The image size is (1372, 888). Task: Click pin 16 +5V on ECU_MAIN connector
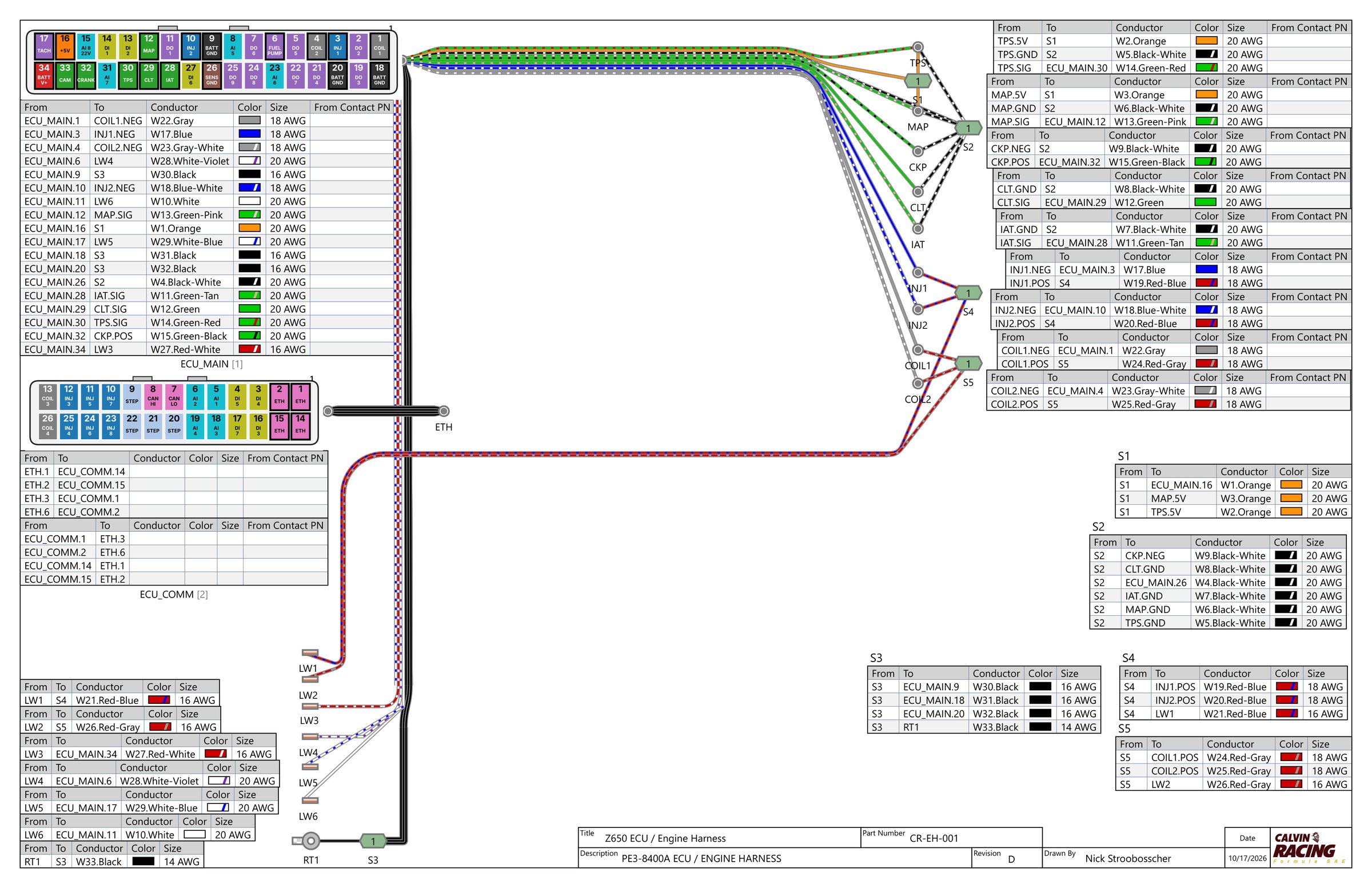[x=65, y=46]
